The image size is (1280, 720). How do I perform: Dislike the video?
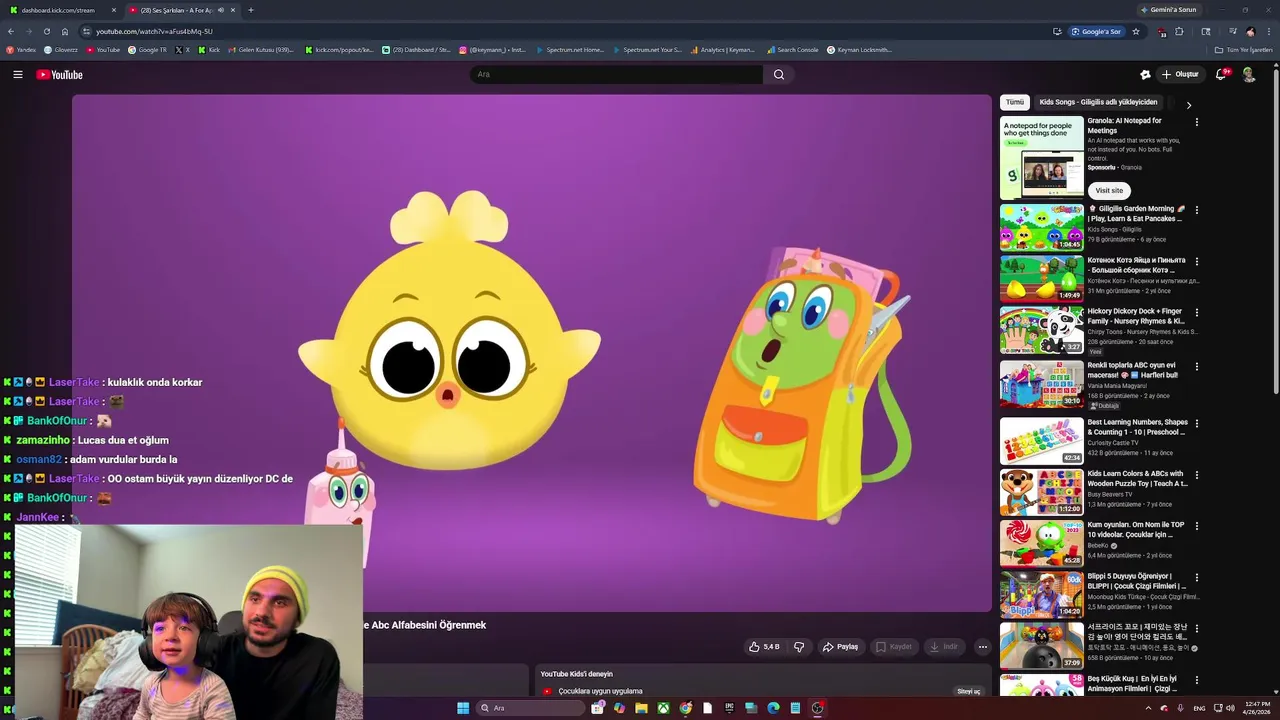pyautogui.click(x=799, y=647)
